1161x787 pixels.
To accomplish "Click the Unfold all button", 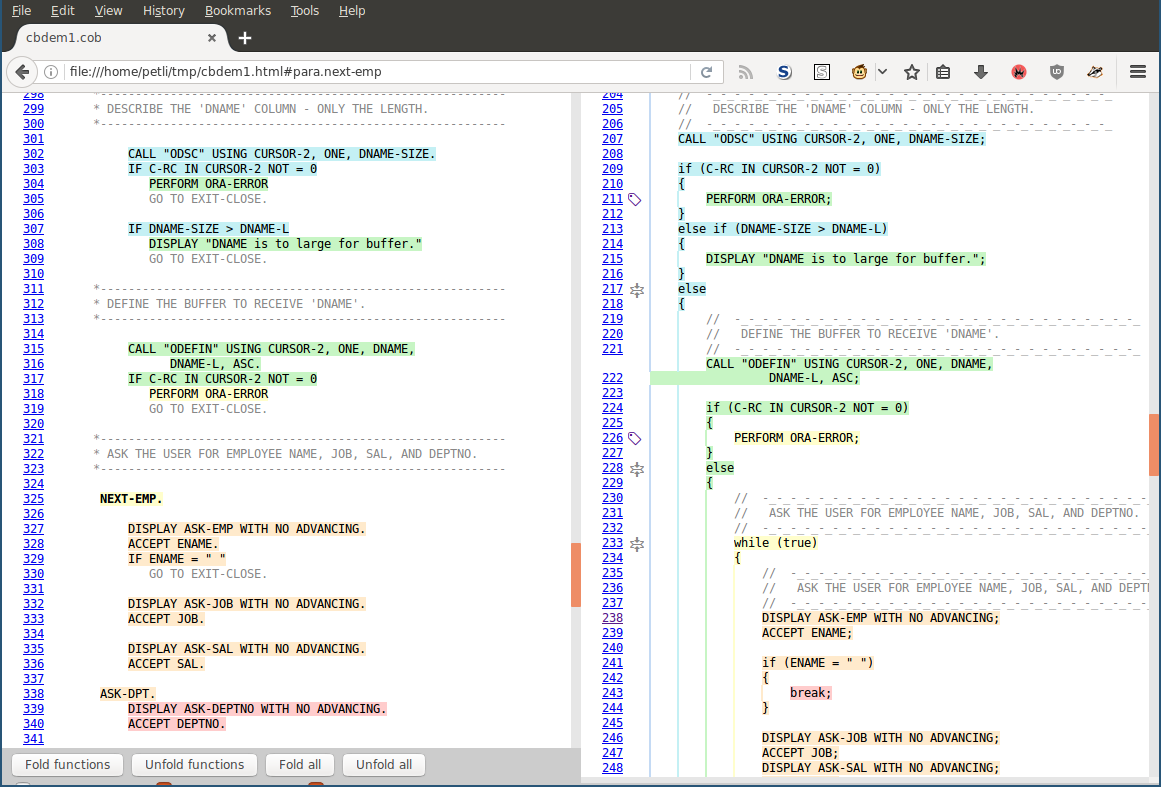I will (x=384, y=765).
